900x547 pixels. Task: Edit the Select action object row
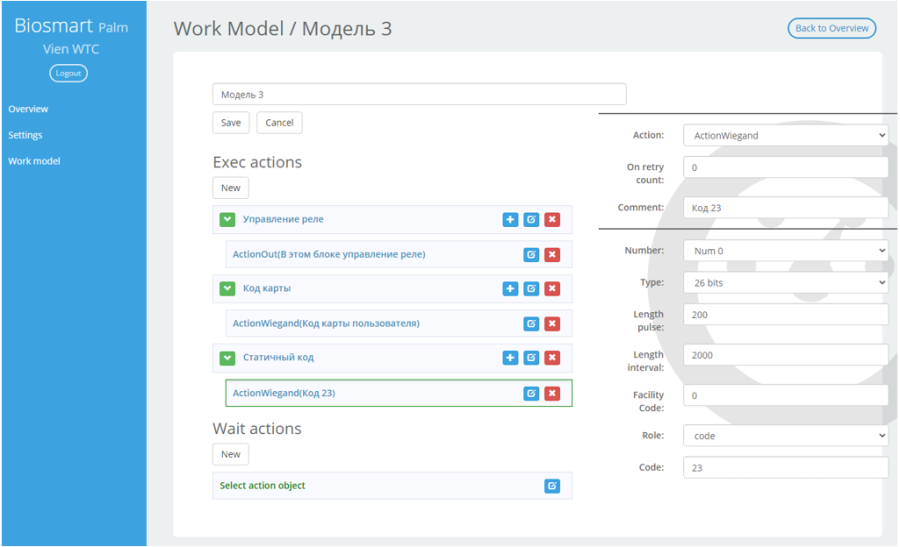(552, 486)
